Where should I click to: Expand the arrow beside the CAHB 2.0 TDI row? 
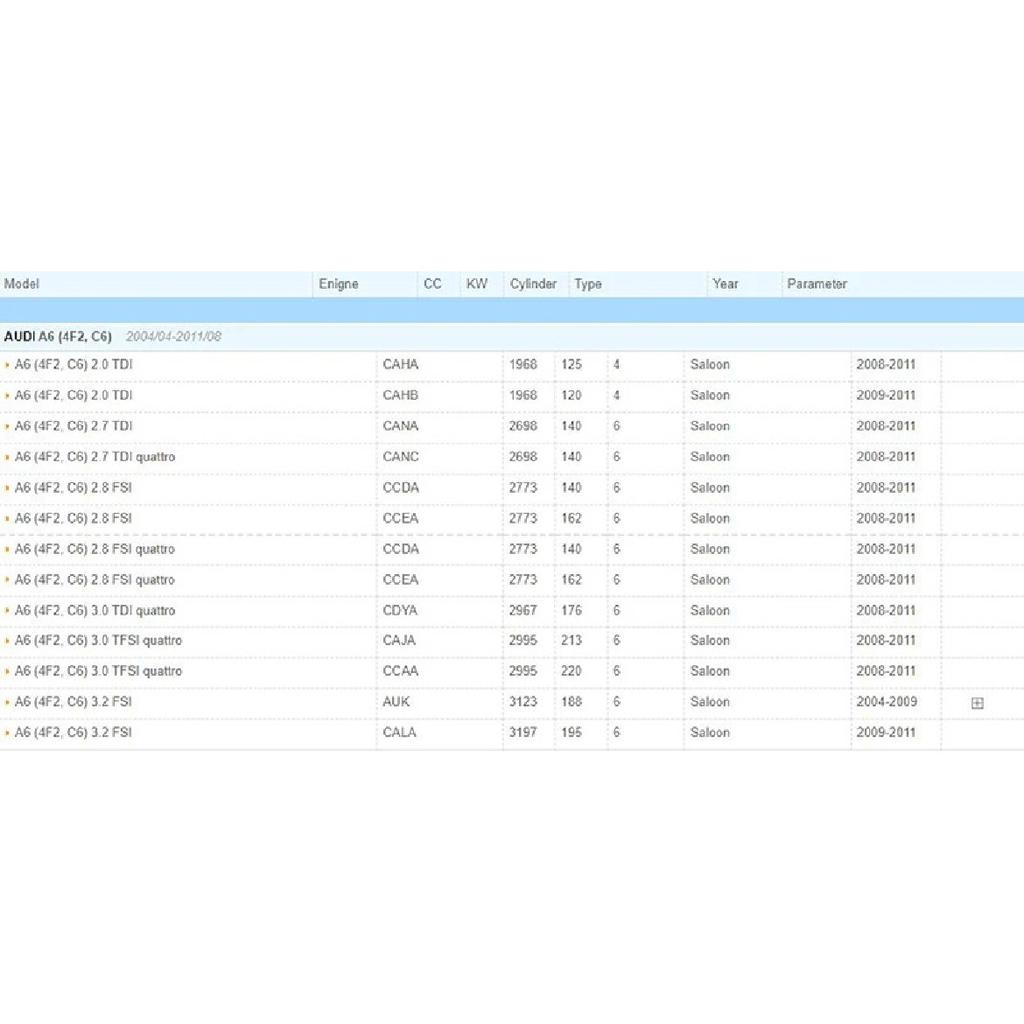(7, 396)
